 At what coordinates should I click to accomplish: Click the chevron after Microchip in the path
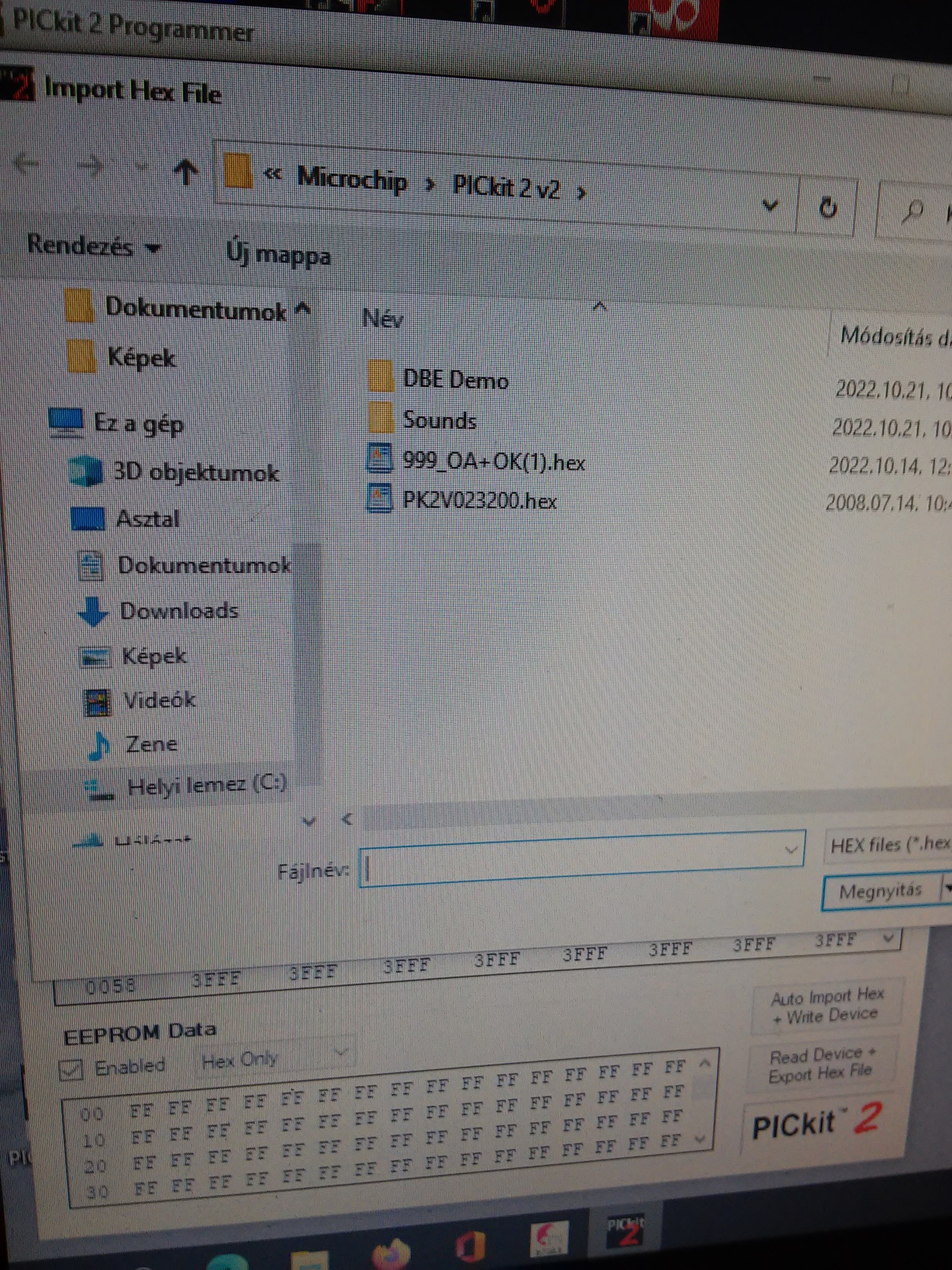click(x=430, y=185)
